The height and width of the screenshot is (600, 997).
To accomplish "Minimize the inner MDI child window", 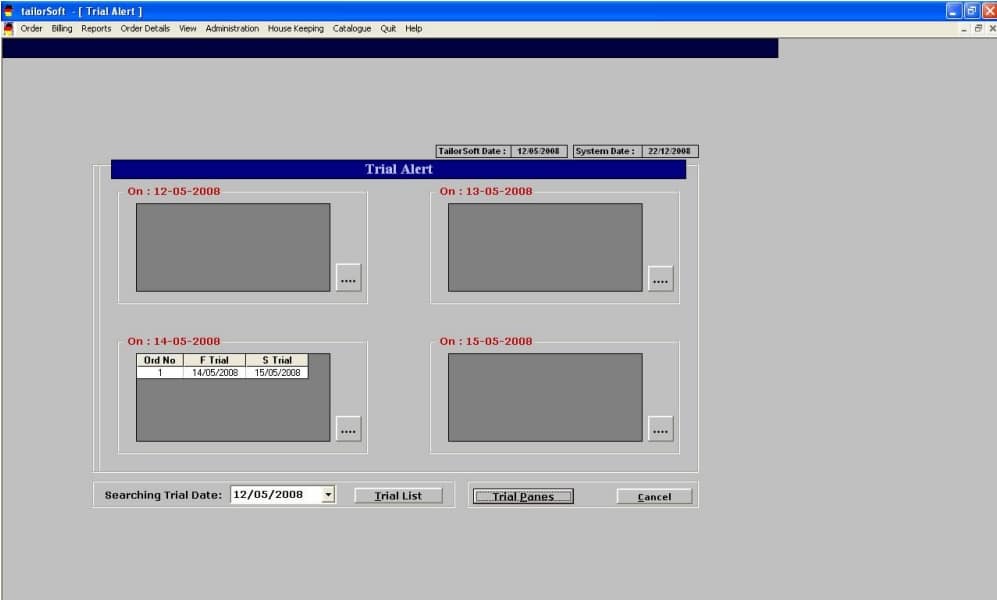I will coord(965,29).
